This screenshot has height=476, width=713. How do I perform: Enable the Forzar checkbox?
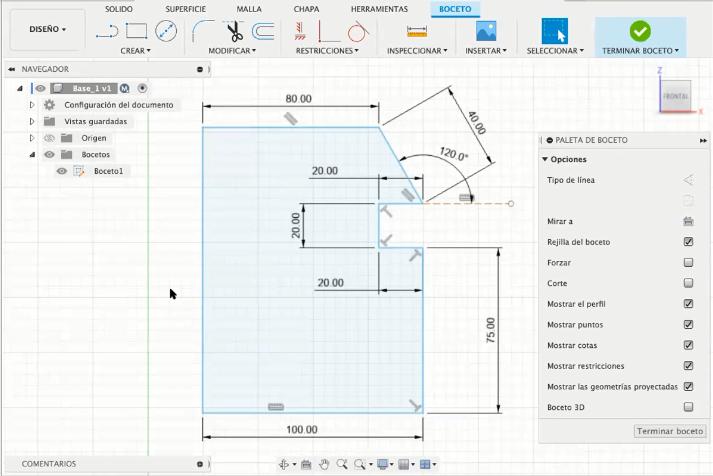[688, 262]
